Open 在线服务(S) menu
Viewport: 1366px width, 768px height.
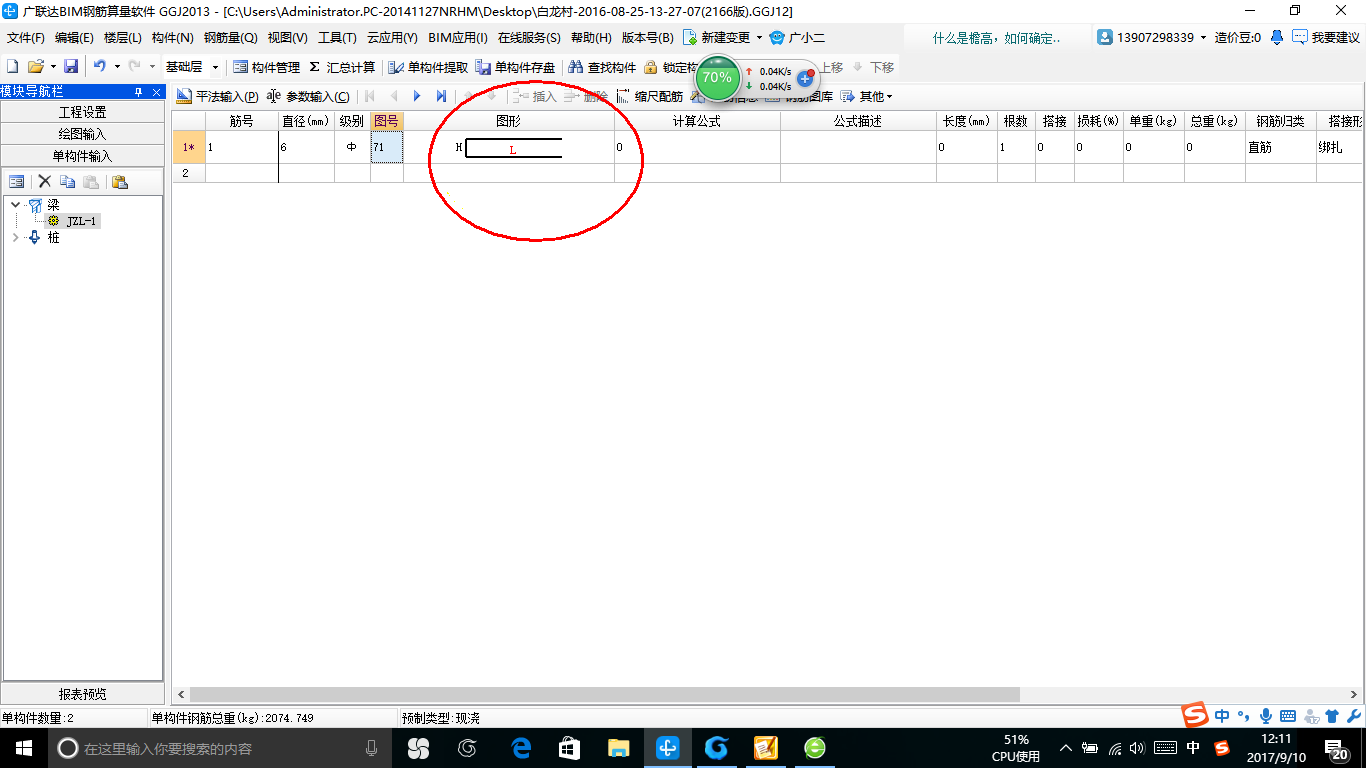(529, 37)
